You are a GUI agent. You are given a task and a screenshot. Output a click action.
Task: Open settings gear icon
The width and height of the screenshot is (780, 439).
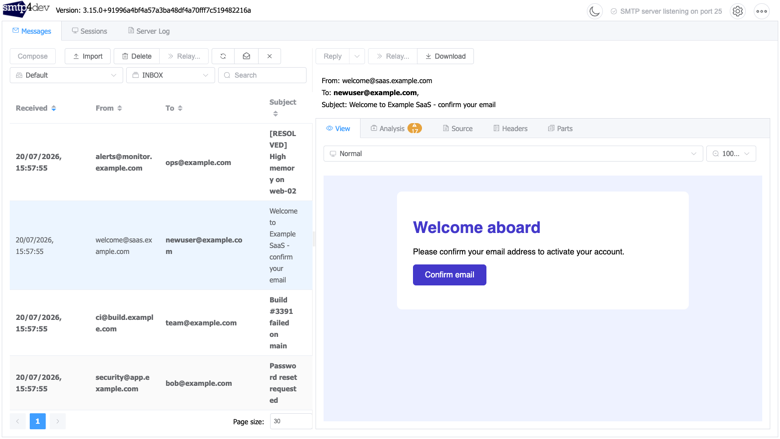(738, 11)
